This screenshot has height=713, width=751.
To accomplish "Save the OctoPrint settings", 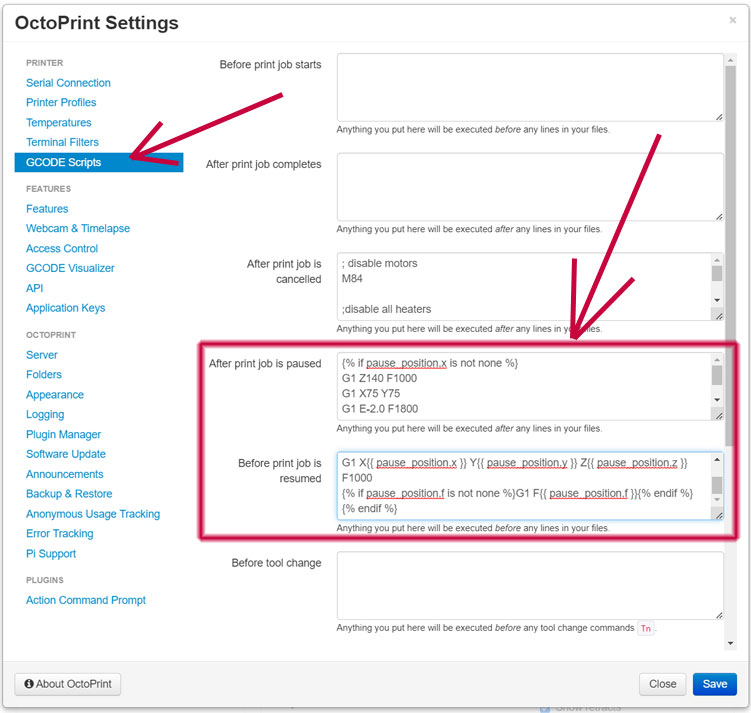I will 714,684.
